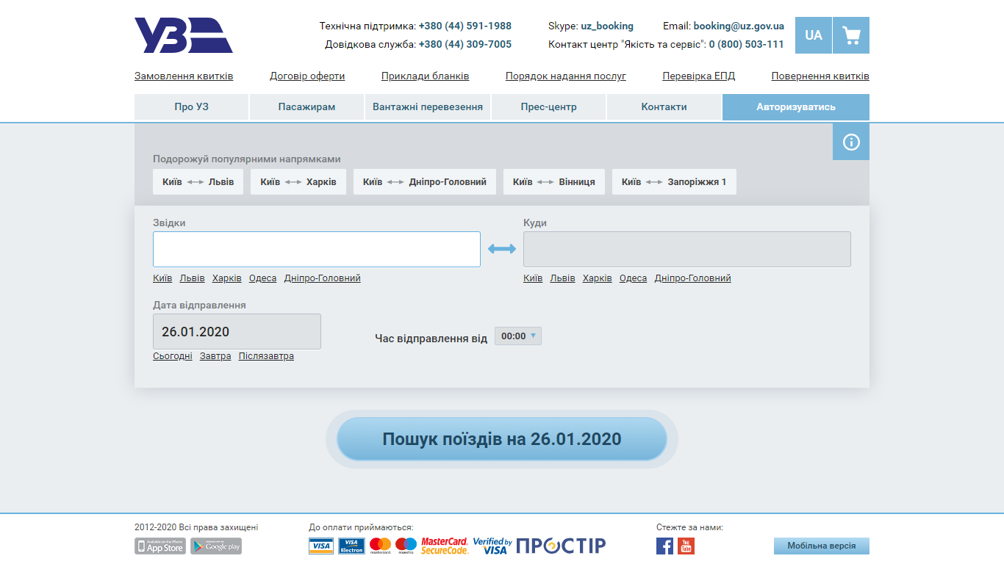Choose Київ under the Куди field
The height and width of the screenshot is (564, 1004).
click(x=533, y=278)
